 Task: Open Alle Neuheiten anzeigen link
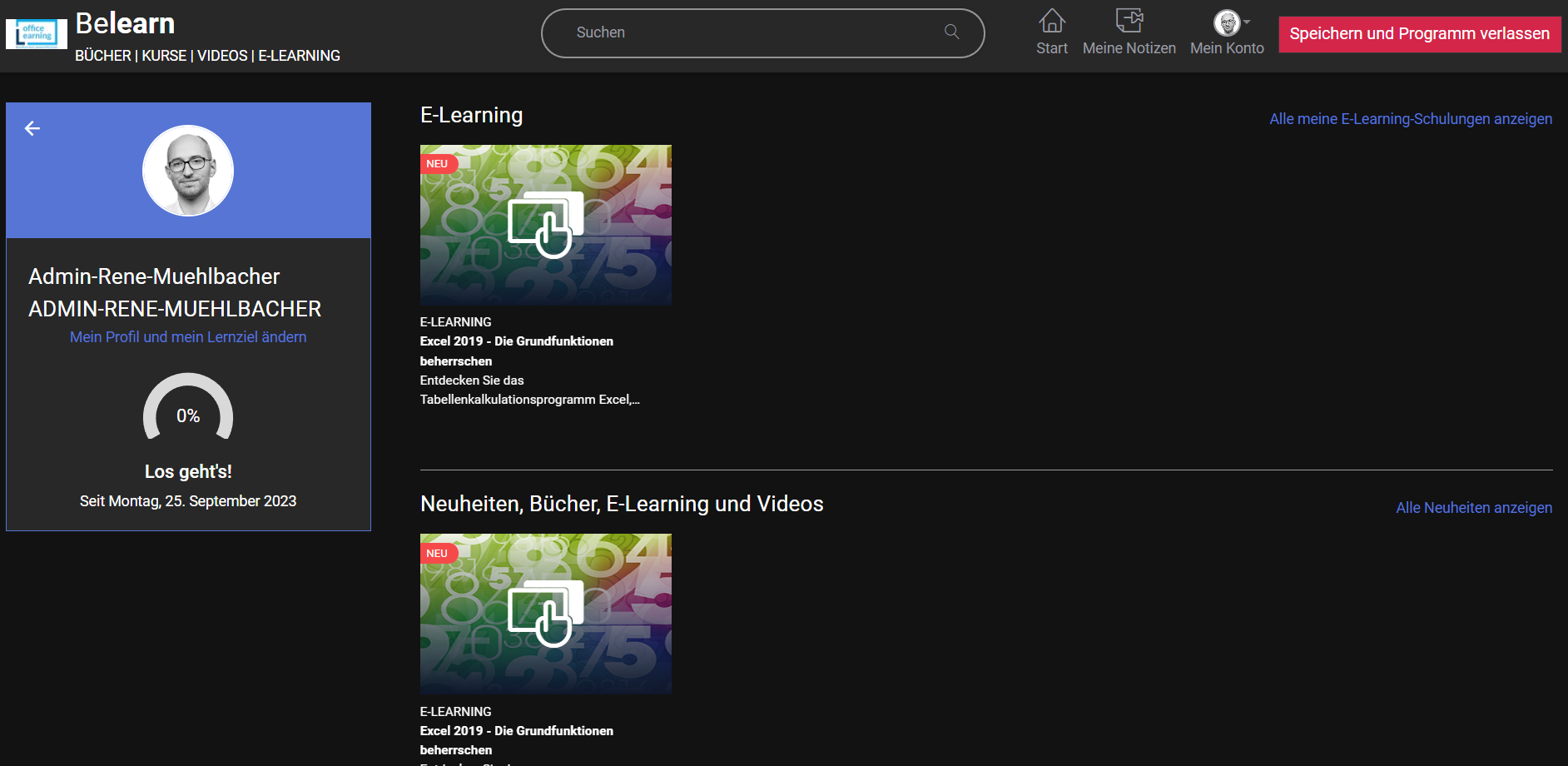[1473, 508]
